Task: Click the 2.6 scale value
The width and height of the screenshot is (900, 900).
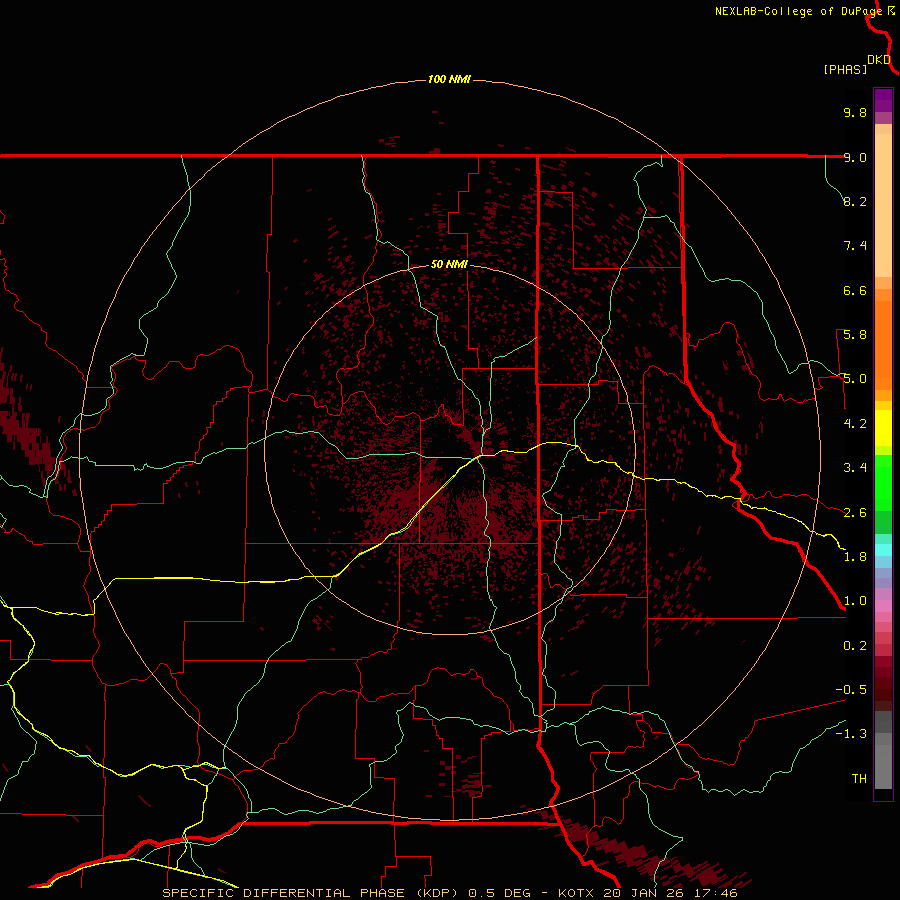Action: coord(855,513)
